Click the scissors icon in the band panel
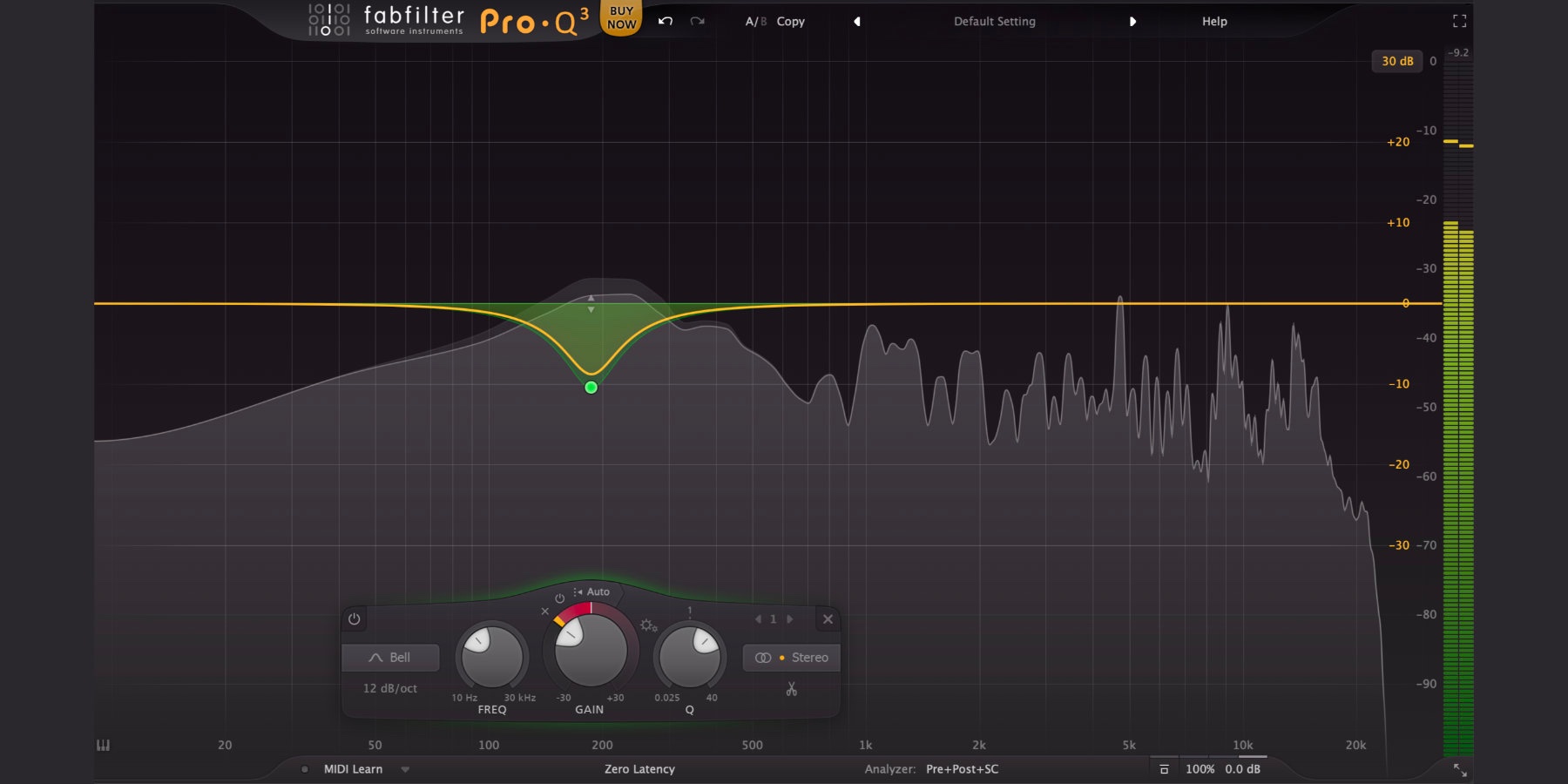The width and height of the screenshot is (1568, 784). (790, 690)
